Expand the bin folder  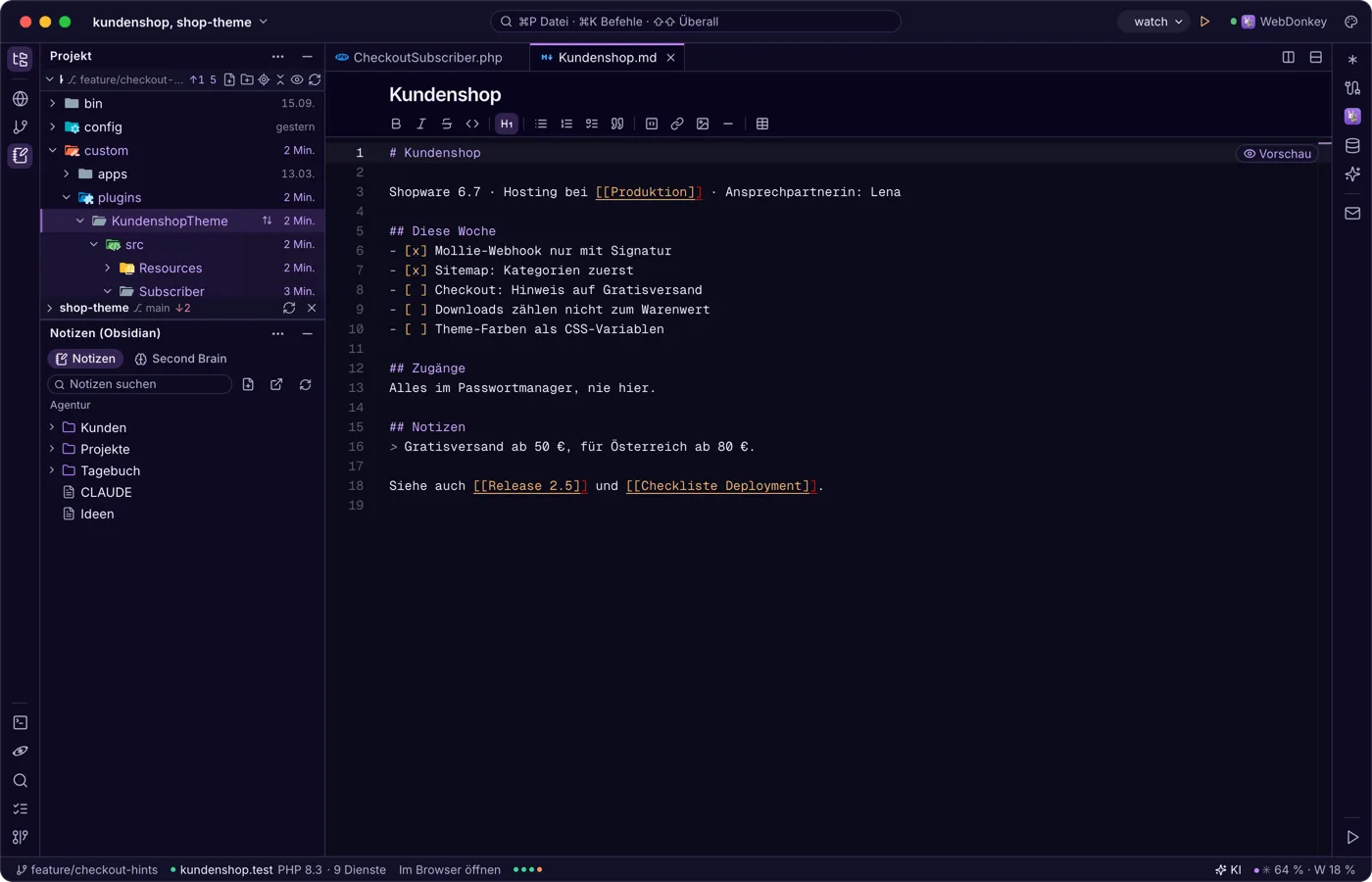pyautogui.click(x=53, y=103)
